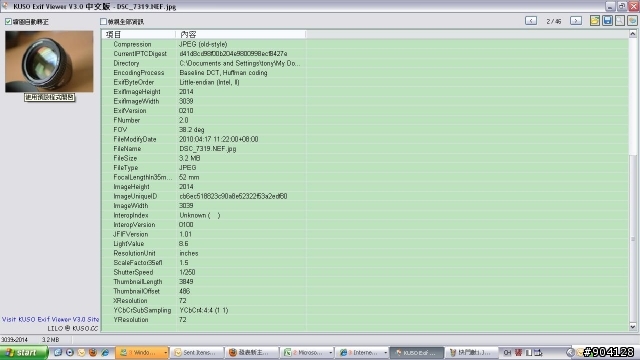
Task: Open the orange '3 Windo...' taskbar group
Action: click(142, 352)
